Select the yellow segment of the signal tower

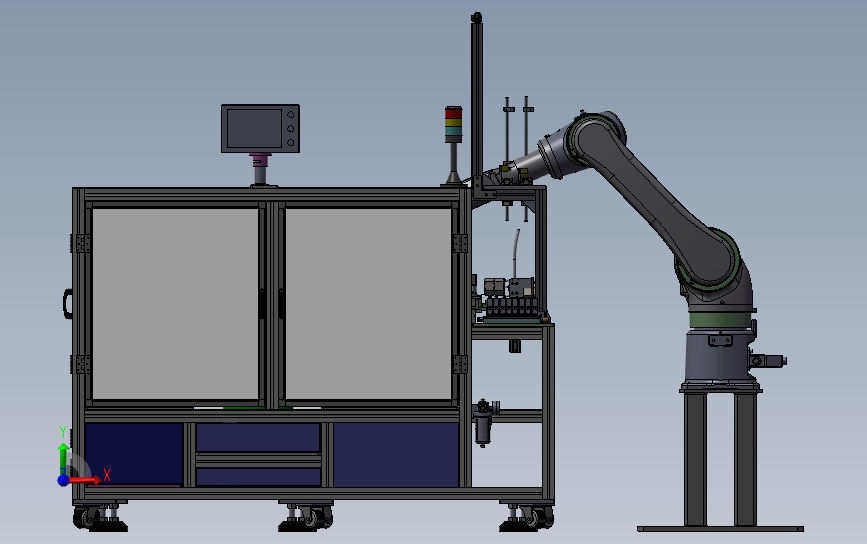coord(453,123)
